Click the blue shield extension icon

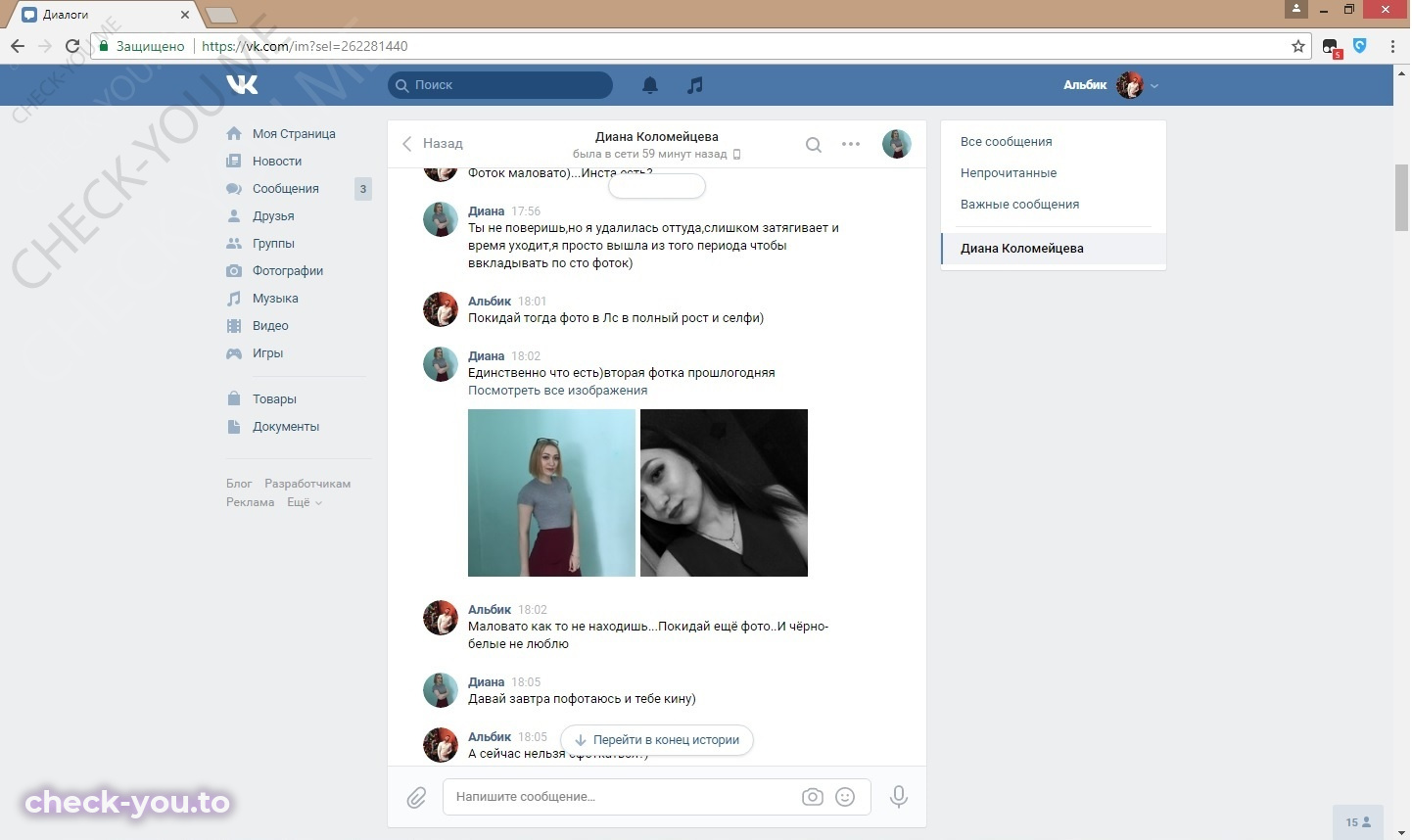click(x=1359, y=45)
